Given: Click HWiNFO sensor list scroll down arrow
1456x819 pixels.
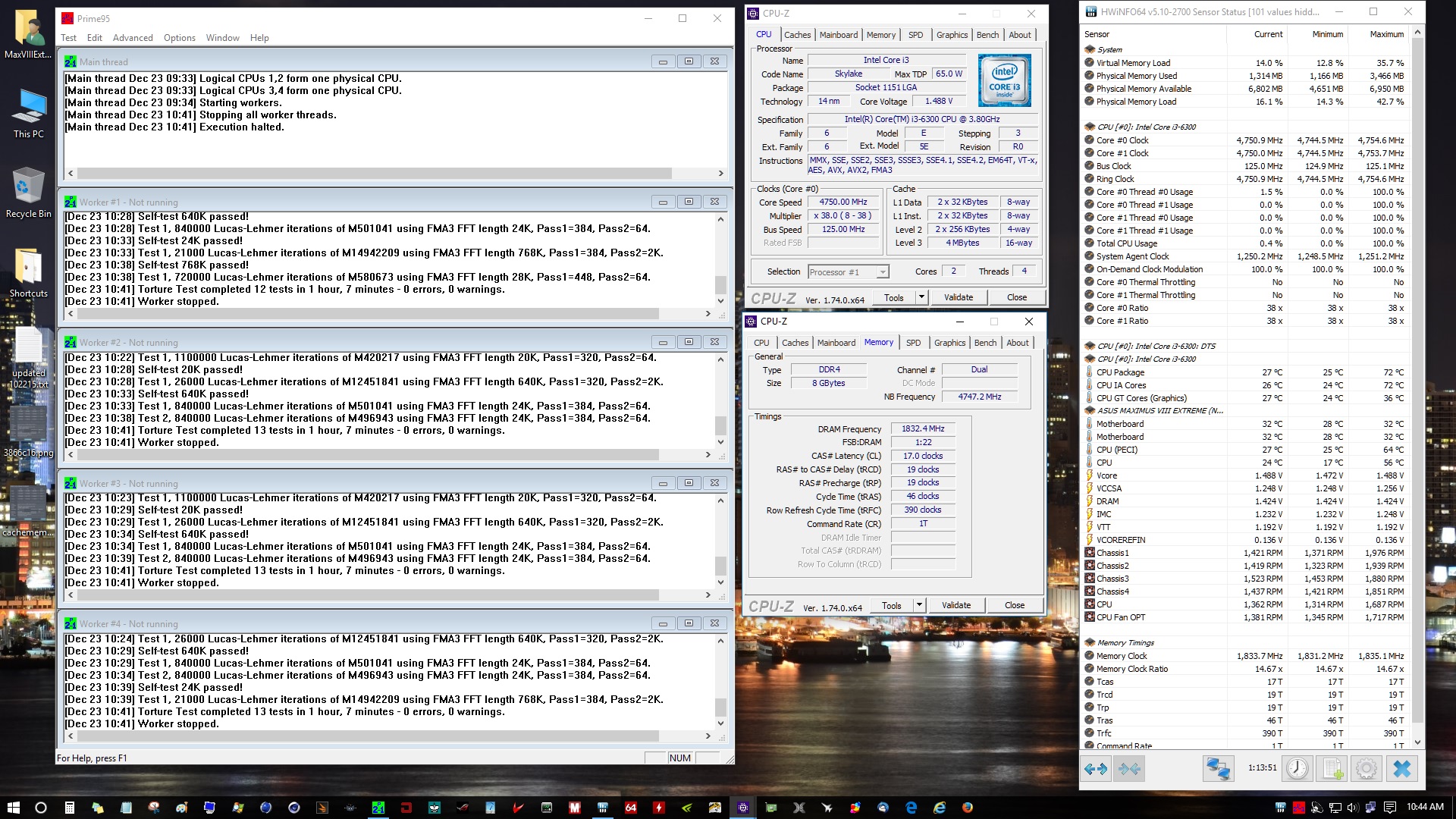Looking at the screenshot, I should click(x=1417, y=742).
